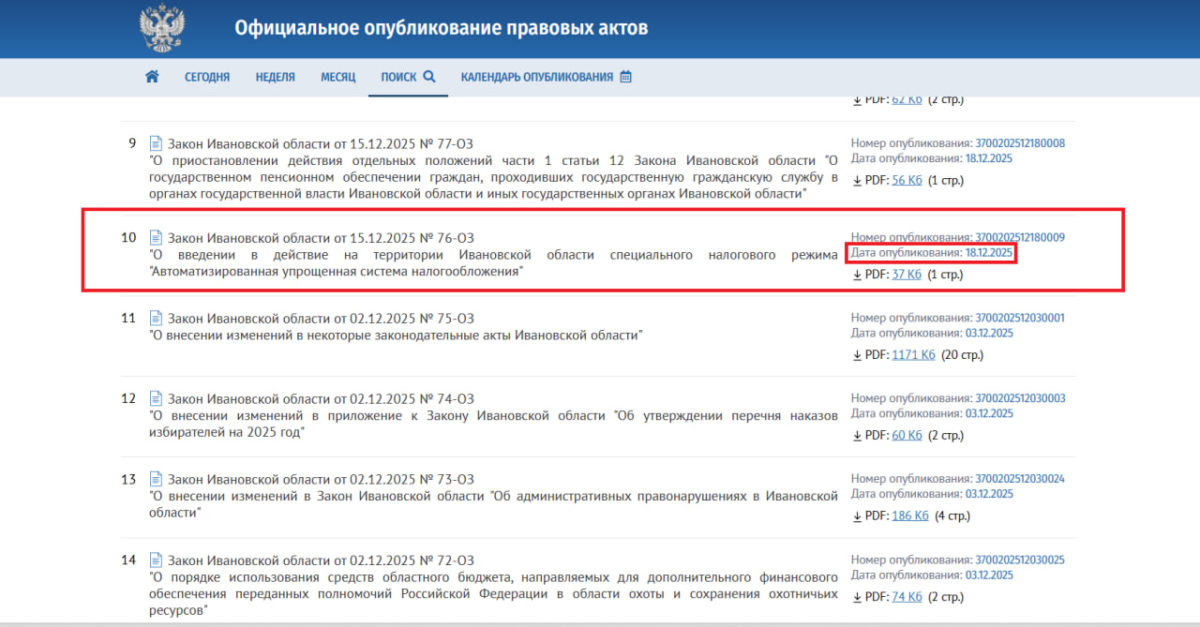Open law № 72-ОЗ title link
Screen dimensions: 1200x627
(321, 560)
